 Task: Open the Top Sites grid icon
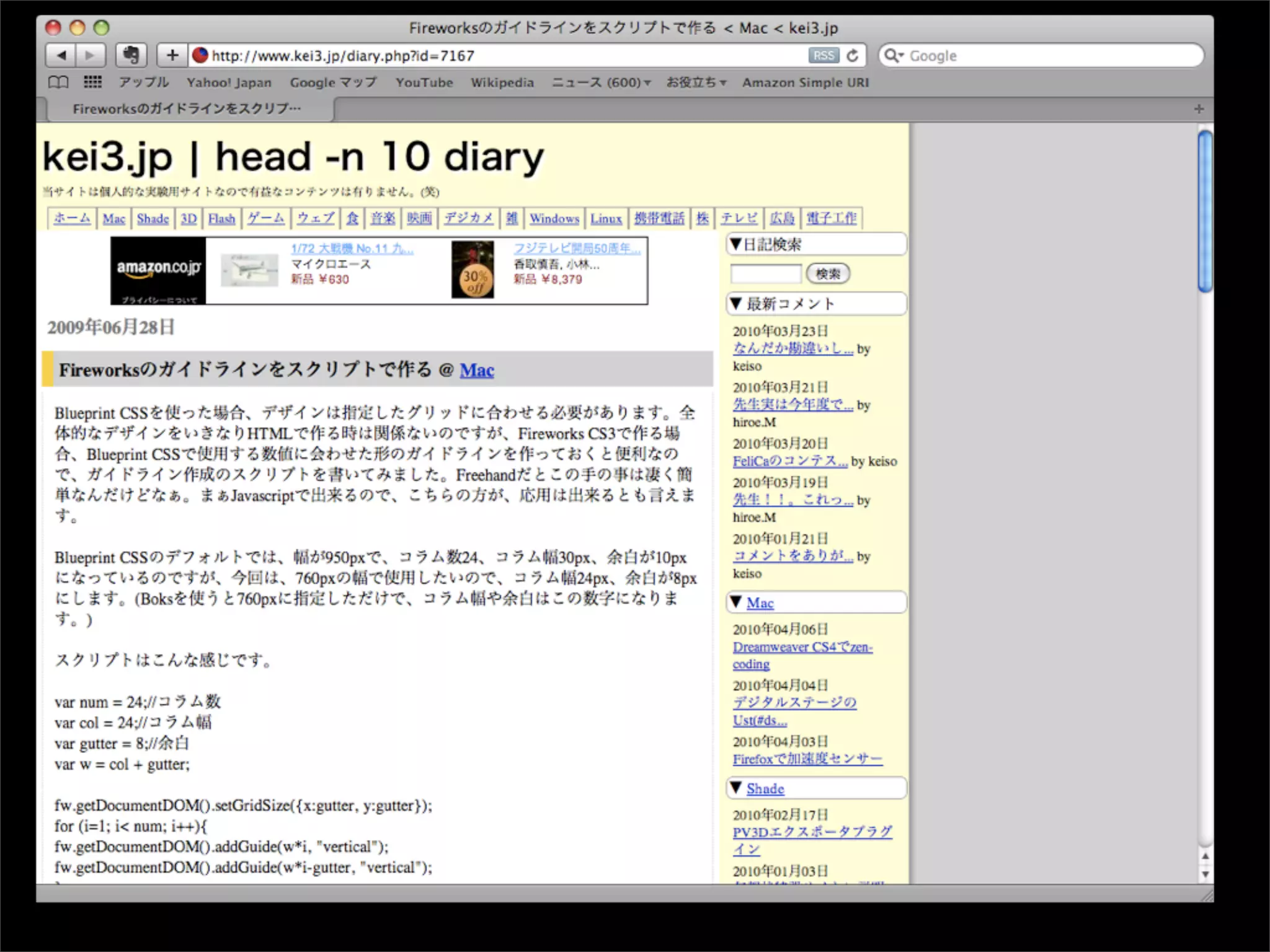[93, 82]
